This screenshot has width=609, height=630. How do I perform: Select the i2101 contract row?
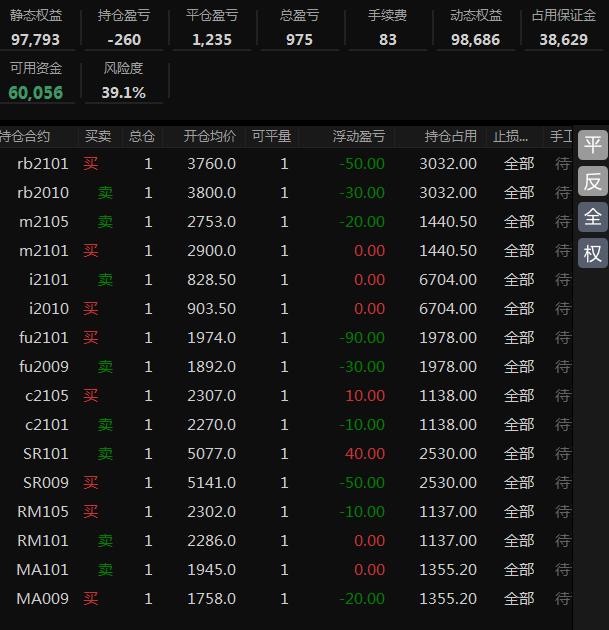[x=286, y=280]
